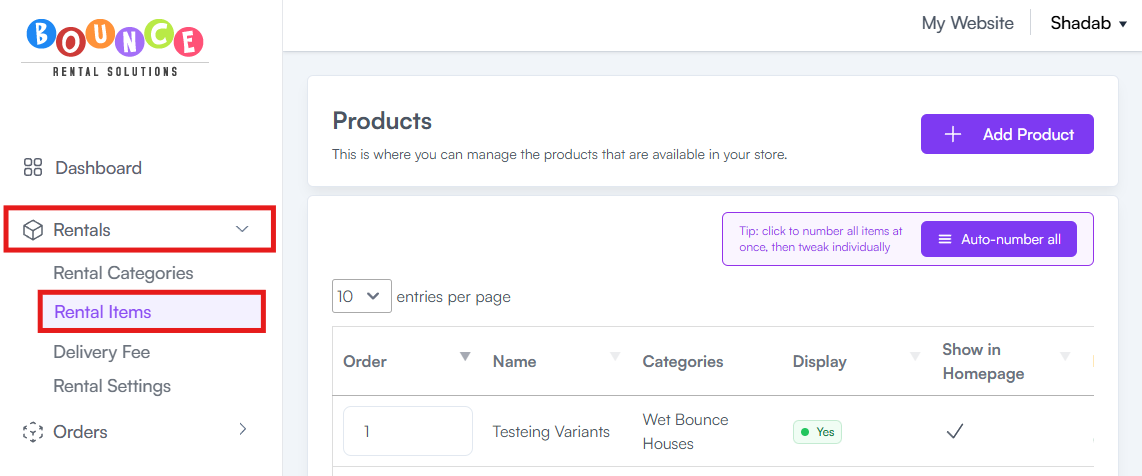Open the Dashboard menu item
This screenshot has height=476, width=1142.
tap(98, 168)
